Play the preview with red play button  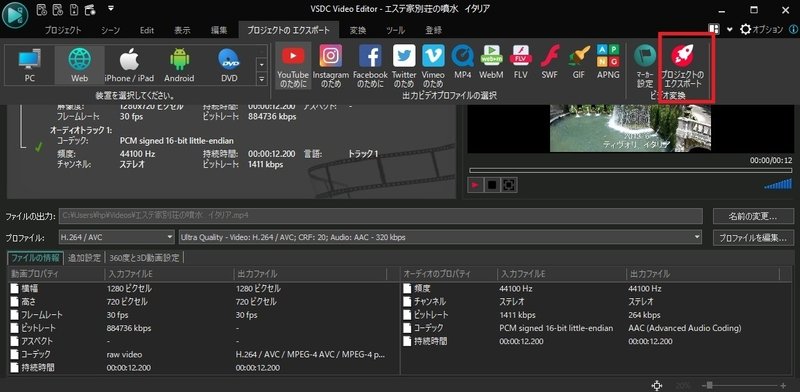(x=475, y=185)
